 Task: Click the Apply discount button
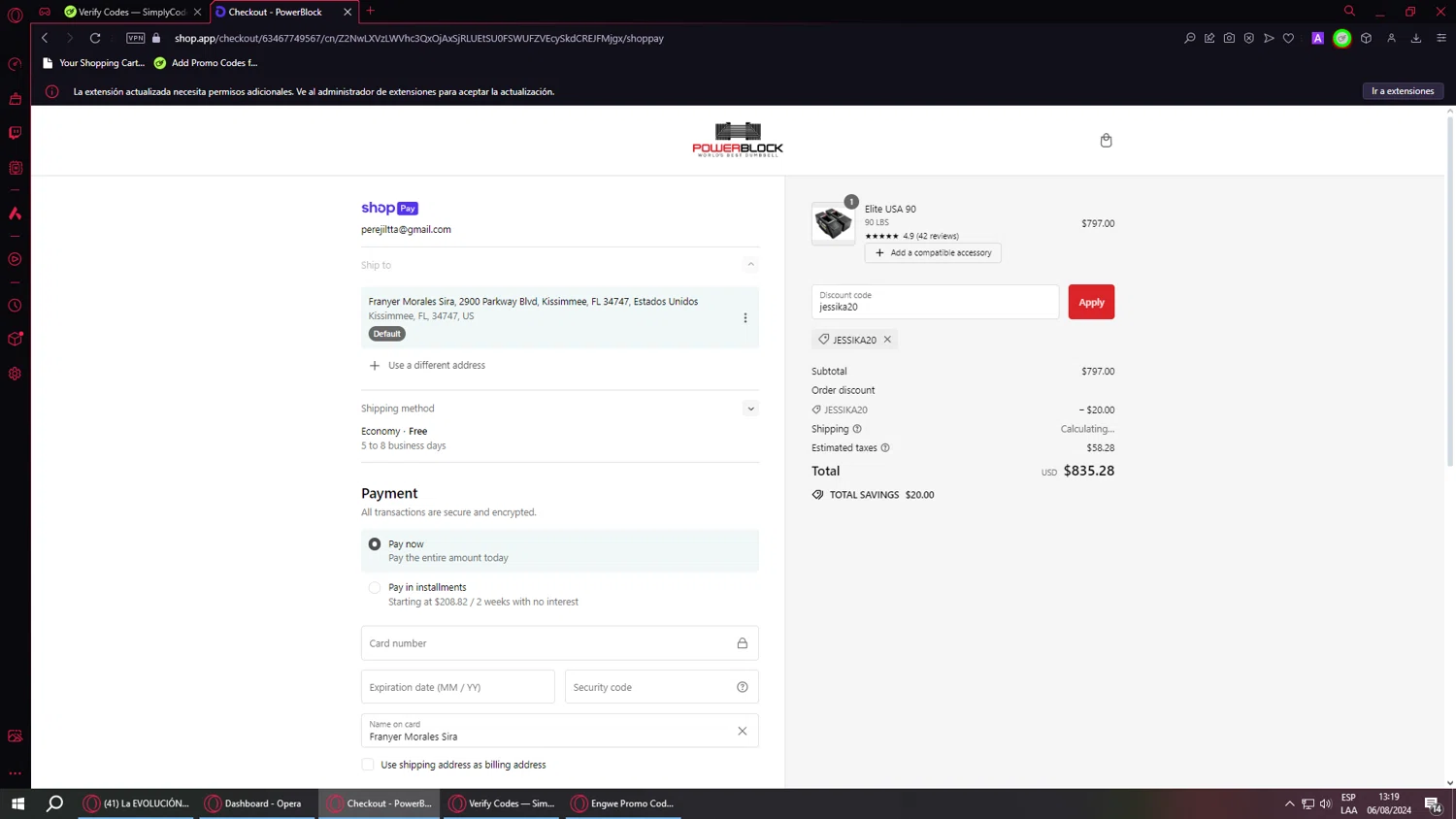1091,302
